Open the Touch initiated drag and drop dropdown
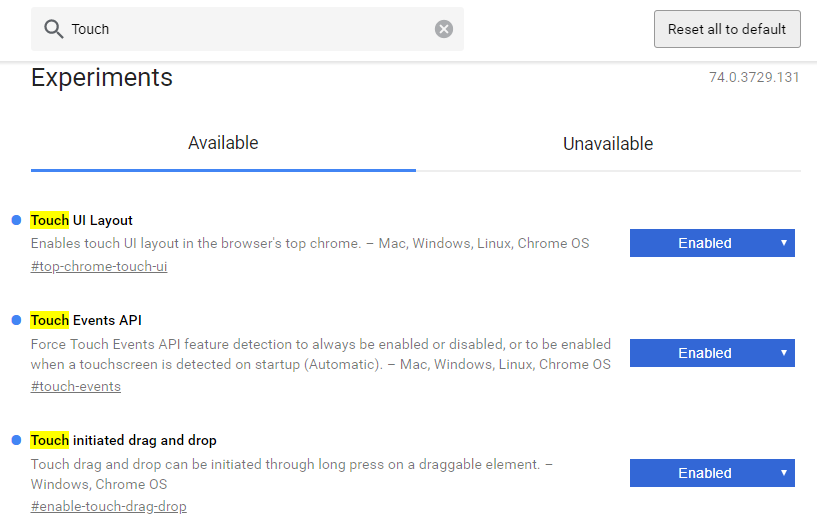 coord(712,473)
